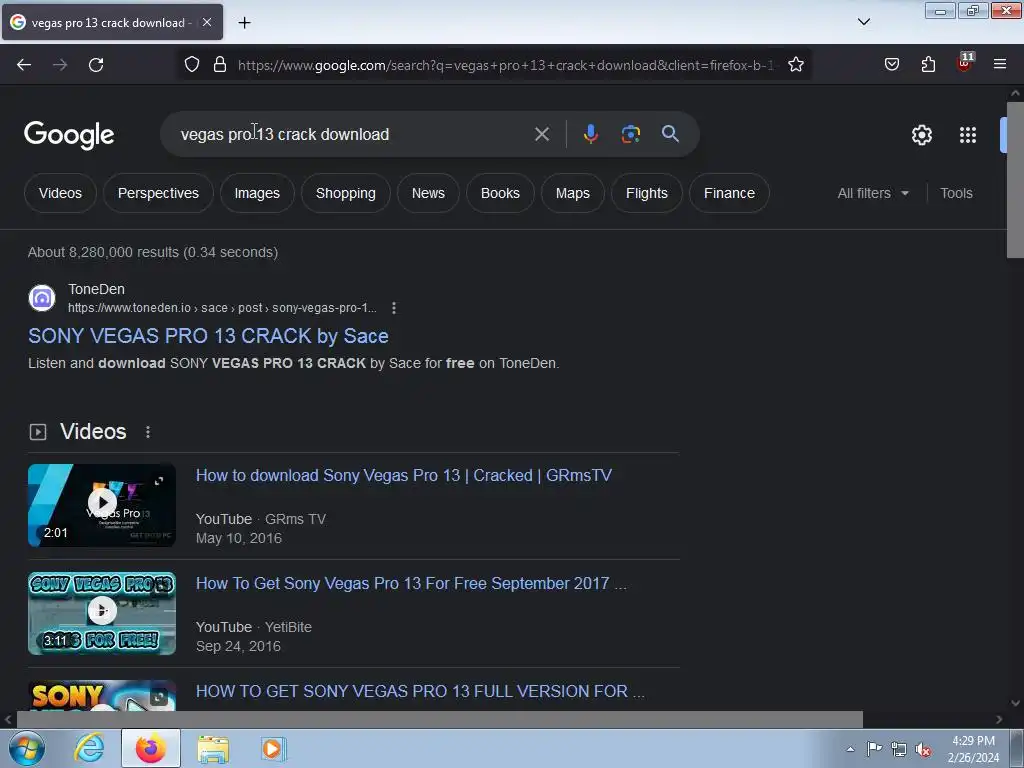Open the Windows Start menu
Image resolution: width=1024 pixels, height=768 pixels.
pos(26,748)
